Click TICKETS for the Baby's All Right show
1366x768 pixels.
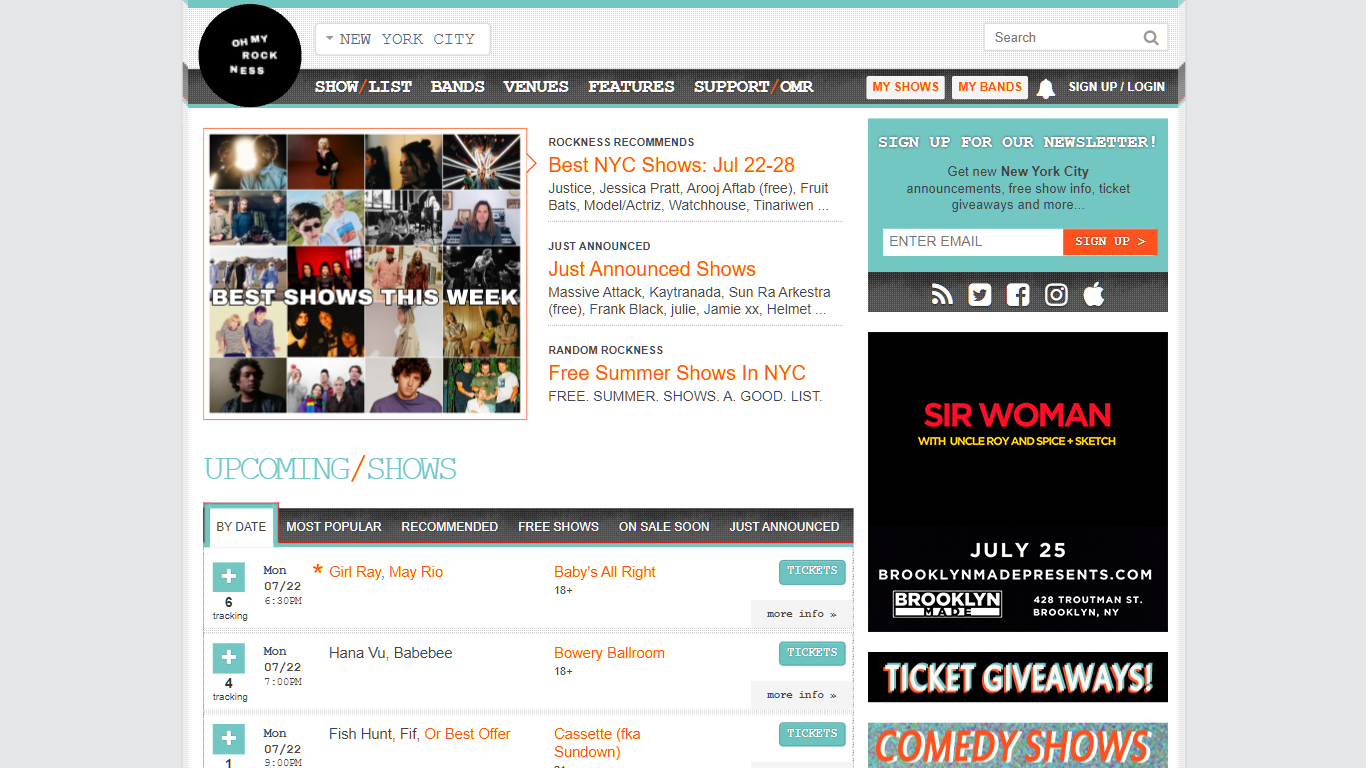point(811,571)
